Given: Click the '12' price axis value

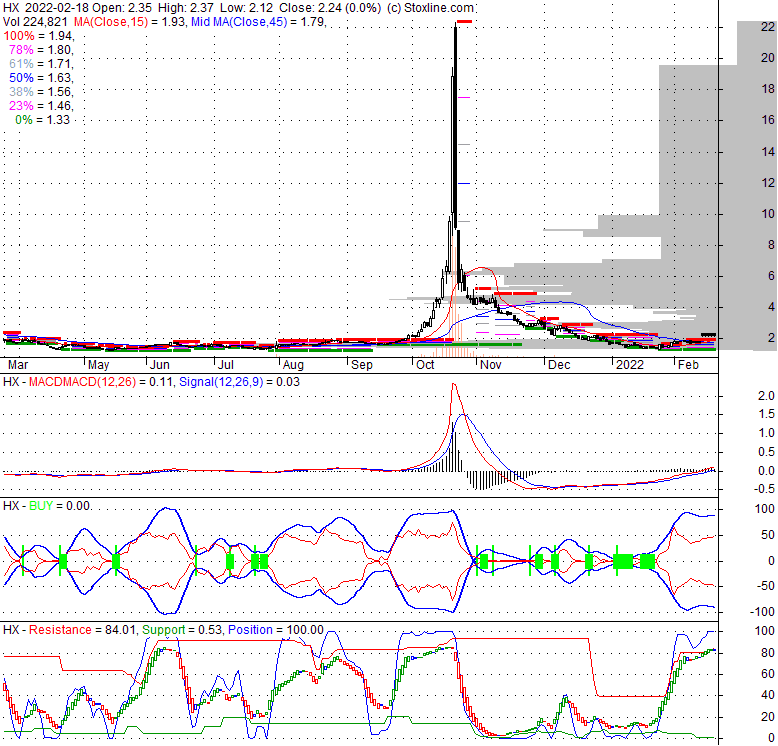Looking at the screenshot, I should coord(768,183).
